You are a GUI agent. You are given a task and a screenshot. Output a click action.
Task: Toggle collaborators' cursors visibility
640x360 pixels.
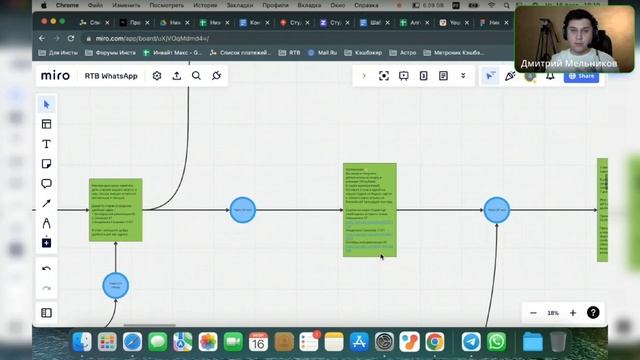pos(490,76)
